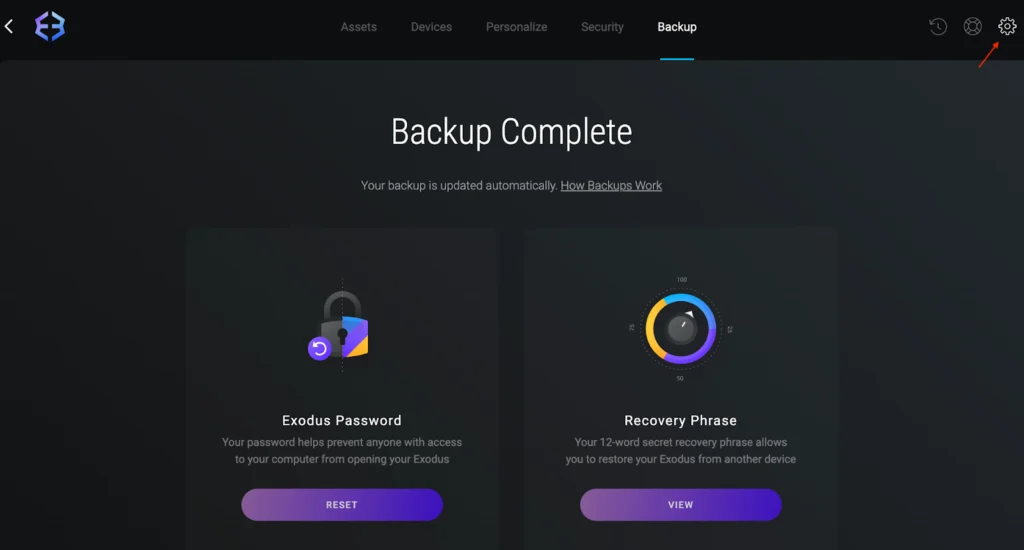The image size is (1024, 550).
Task: Go back using the left arrow
Action: point(9,26)
